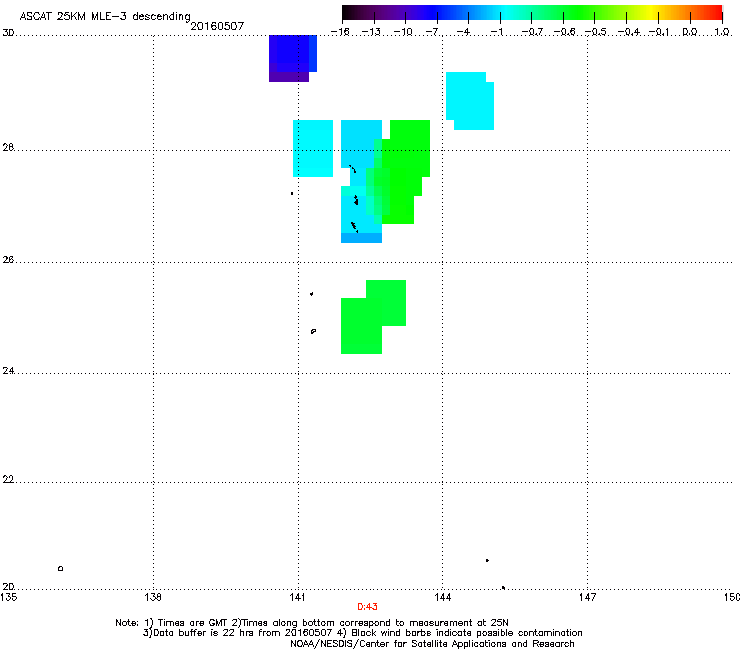Viewport: 740px width, 650px height.
Task: Click the date label 20160507
Action: tap(217, 26)
